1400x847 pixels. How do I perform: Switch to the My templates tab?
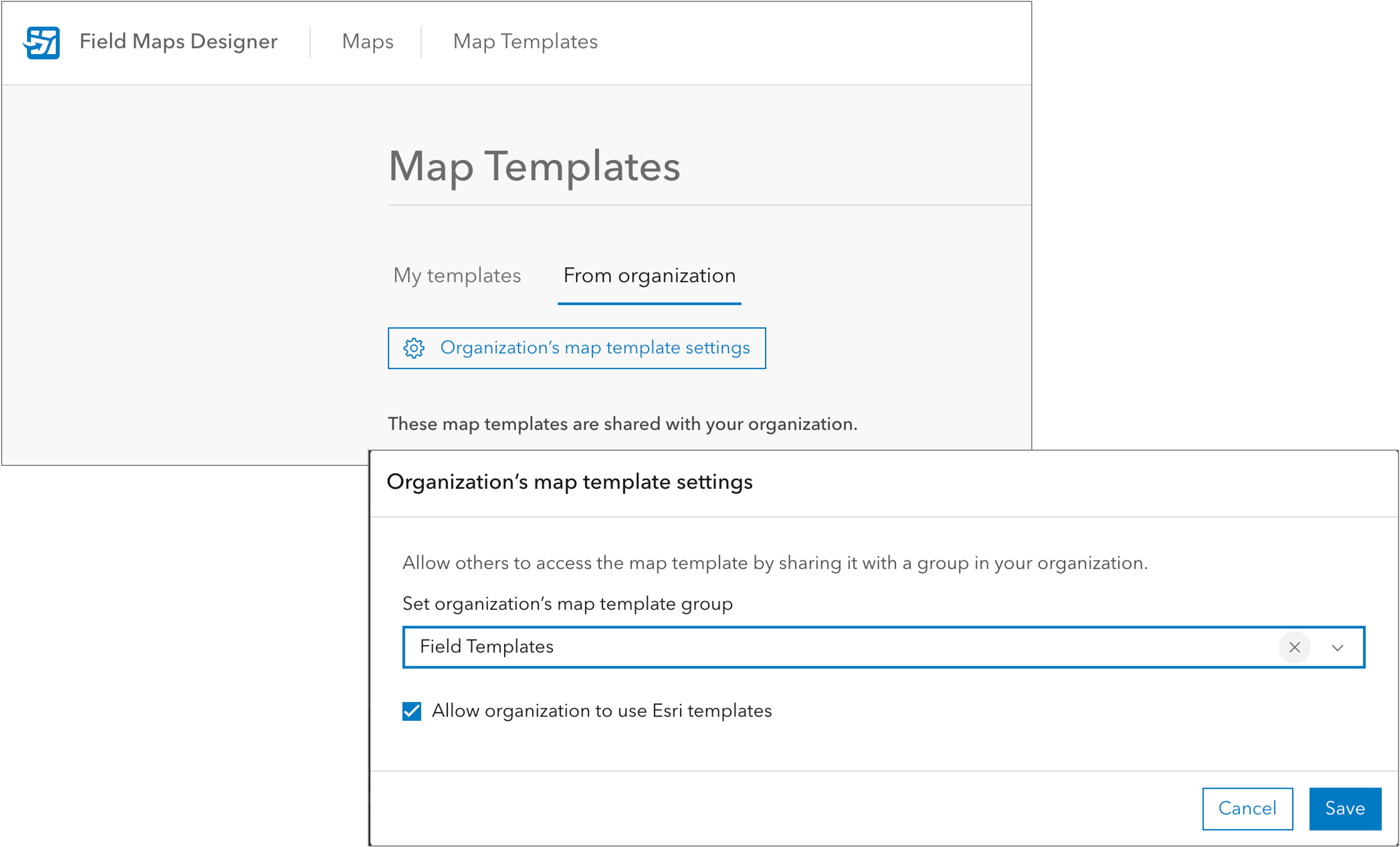457,275
